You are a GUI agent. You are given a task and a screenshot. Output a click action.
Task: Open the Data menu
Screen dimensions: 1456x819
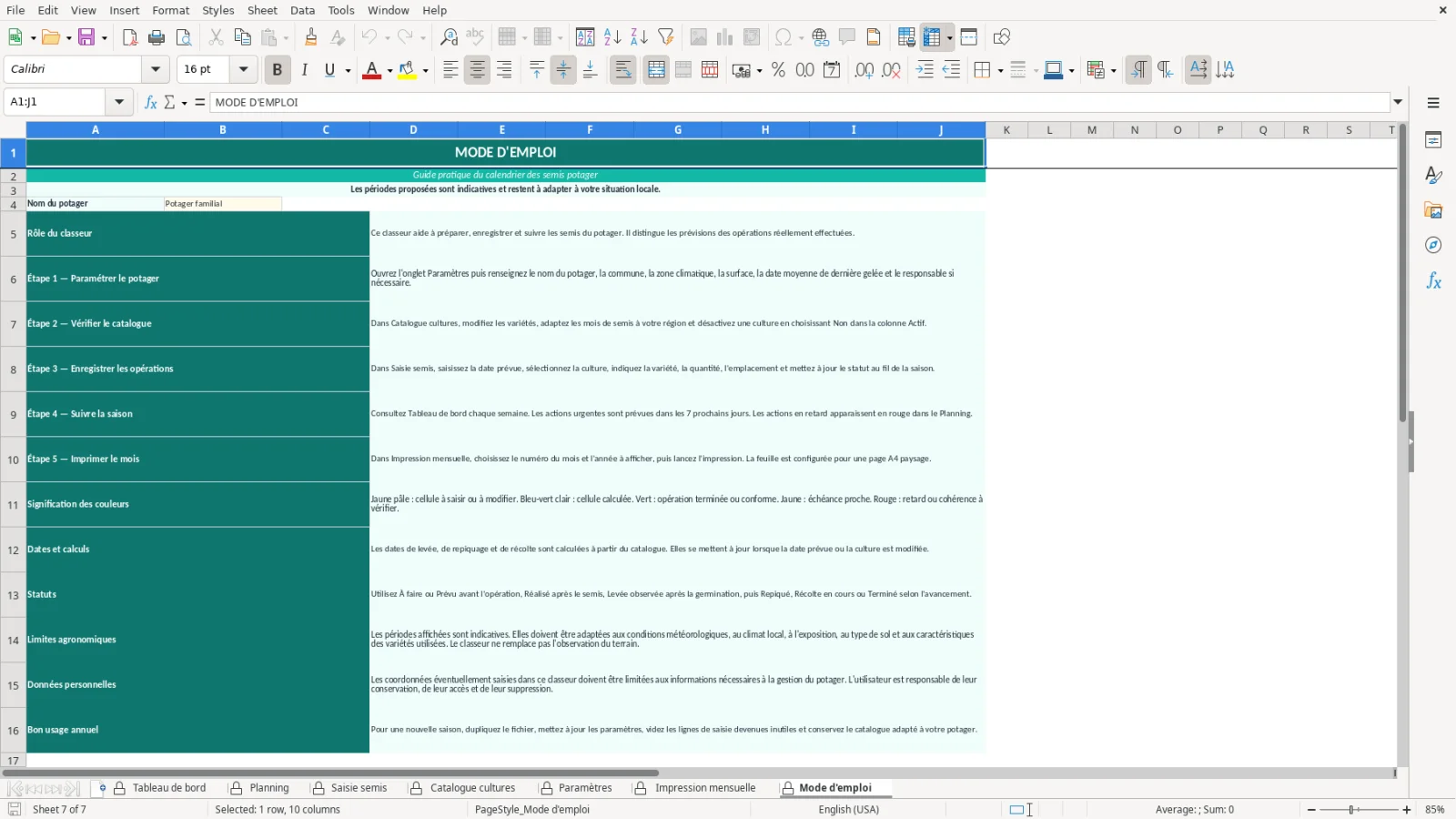click(x=302, y=10)
